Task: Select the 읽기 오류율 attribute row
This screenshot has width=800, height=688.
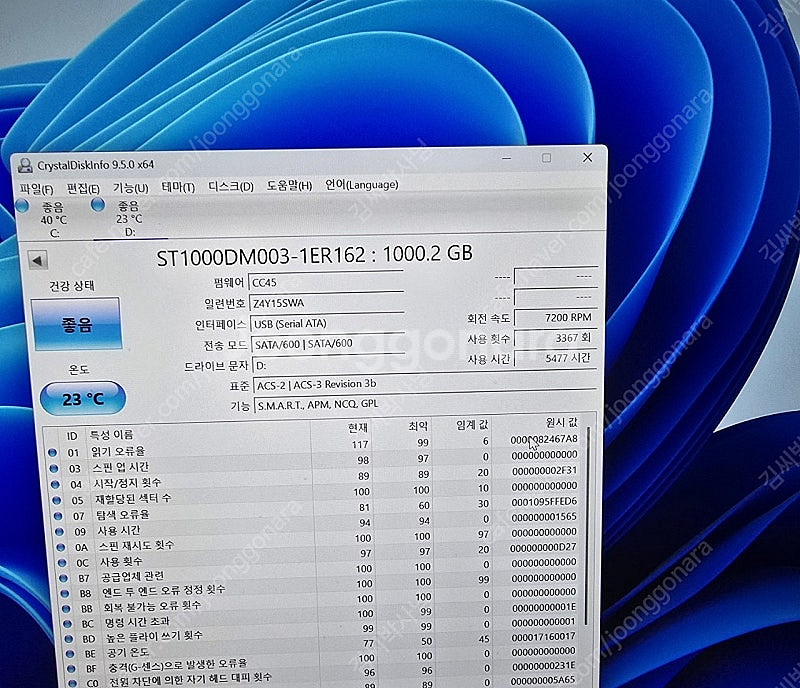Action: click(314, 447)
